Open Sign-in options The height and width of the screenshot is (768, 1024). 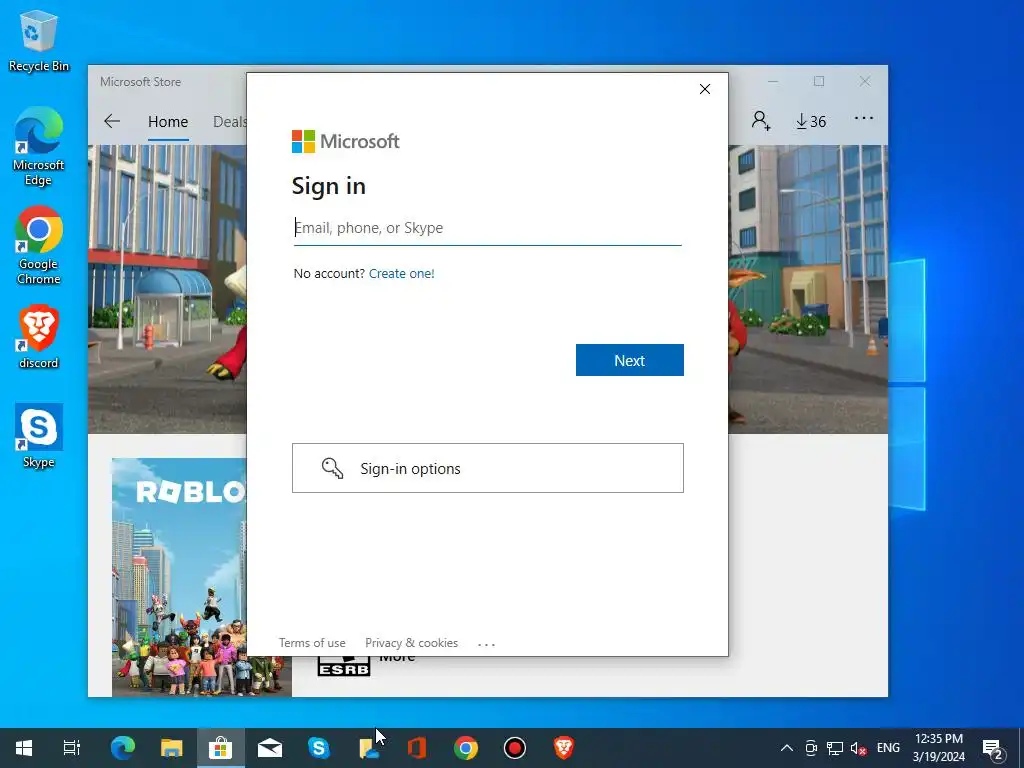tap(487, 468)
